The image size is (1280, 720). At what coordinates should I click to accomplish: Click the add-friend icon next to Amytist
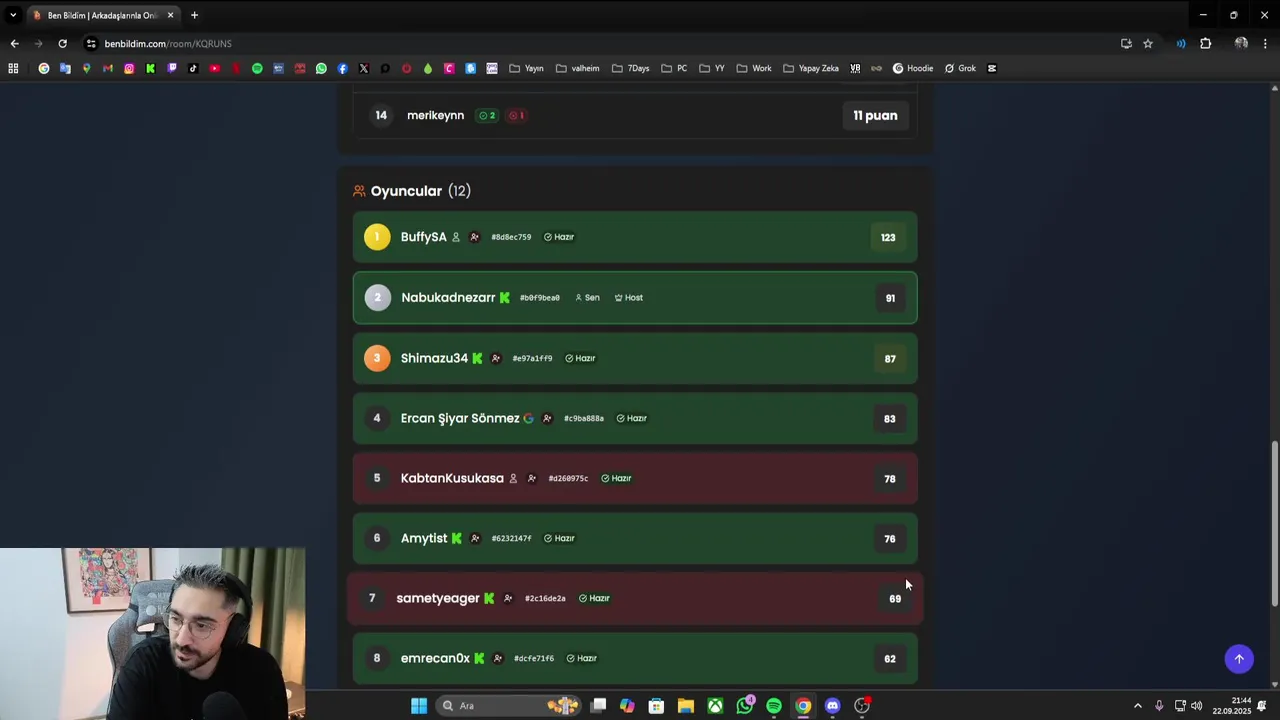pos(474,538)
